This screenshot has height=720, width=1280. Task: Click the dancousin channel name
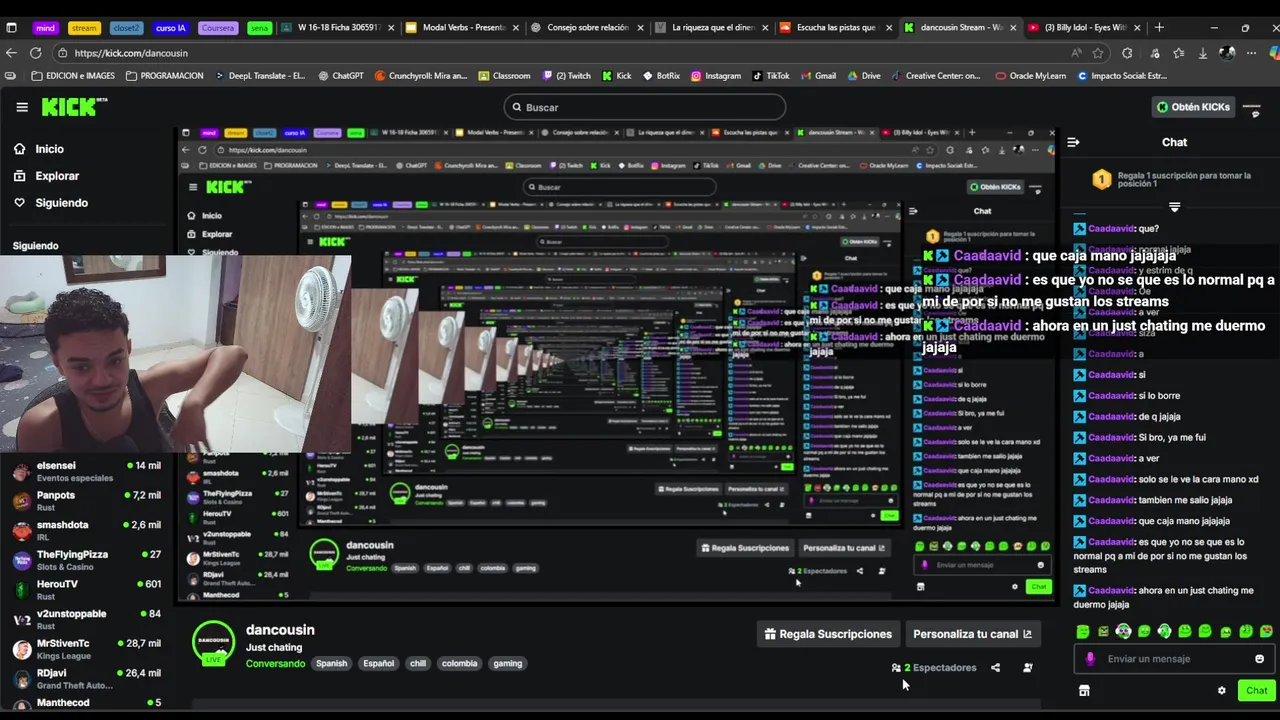click(x=280, y=630)
